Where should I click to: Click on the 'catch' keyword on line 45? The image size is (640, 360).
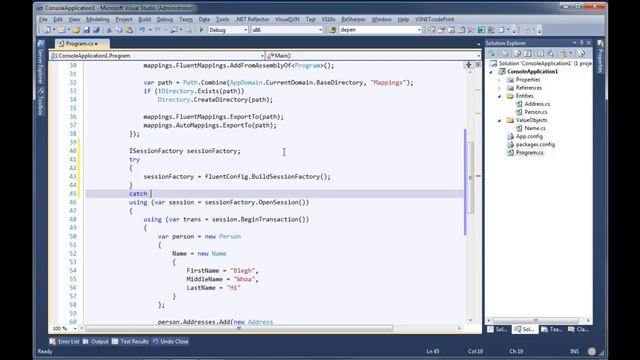138,193
